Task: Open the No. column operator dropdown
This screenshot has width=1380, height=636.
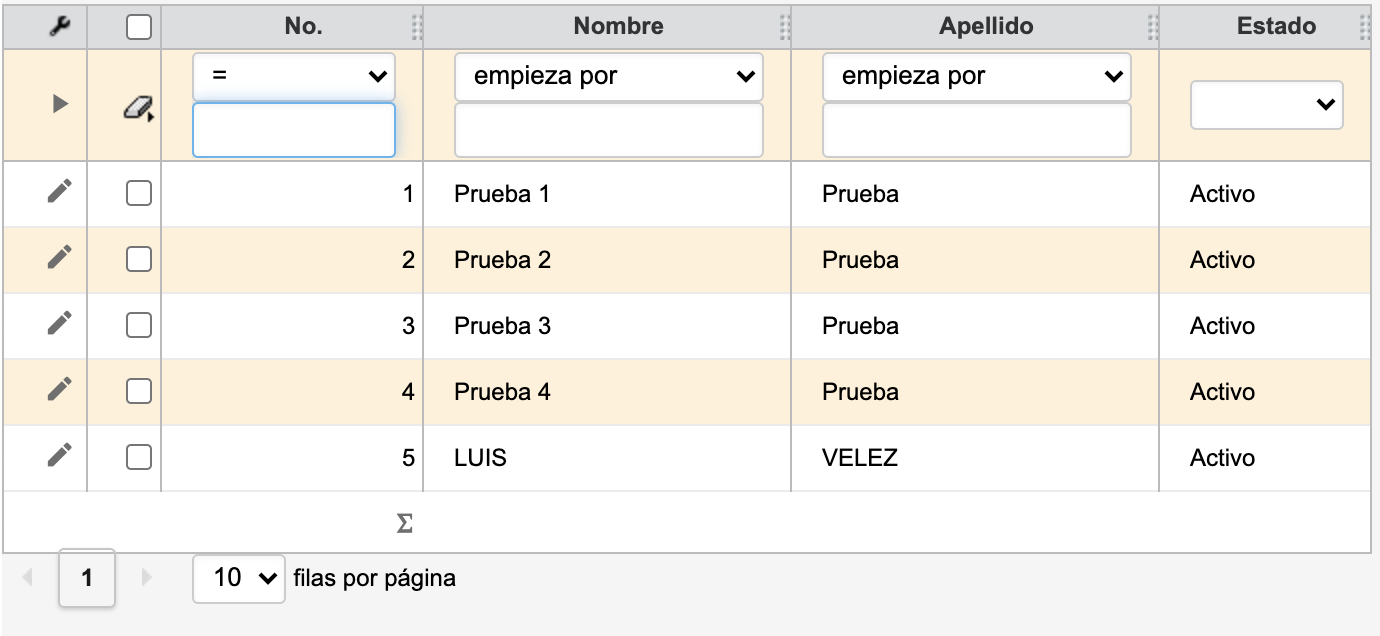Action: [x=293, y=77]
